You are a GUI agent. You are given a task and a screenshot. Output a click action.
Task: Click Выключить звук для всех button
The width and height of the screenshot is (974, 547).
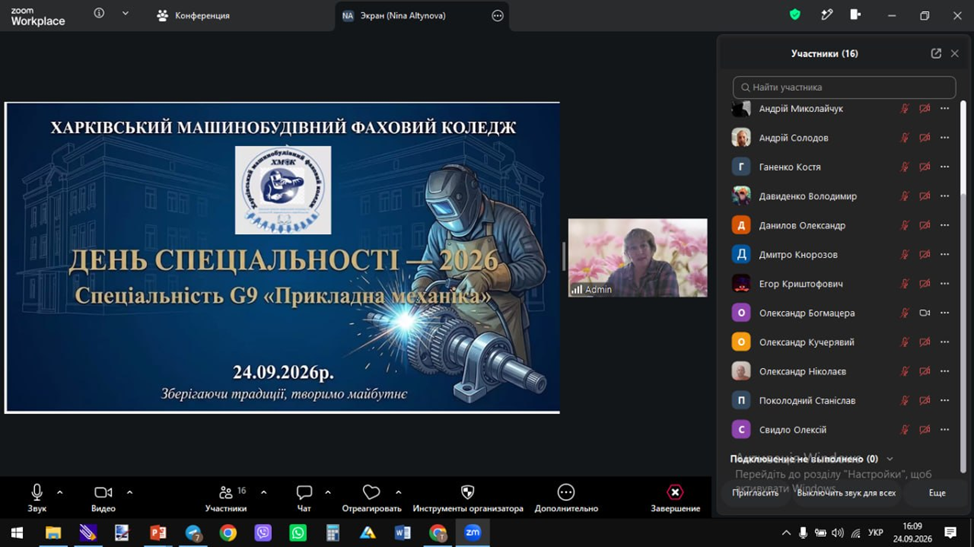[x=846, y=493]
